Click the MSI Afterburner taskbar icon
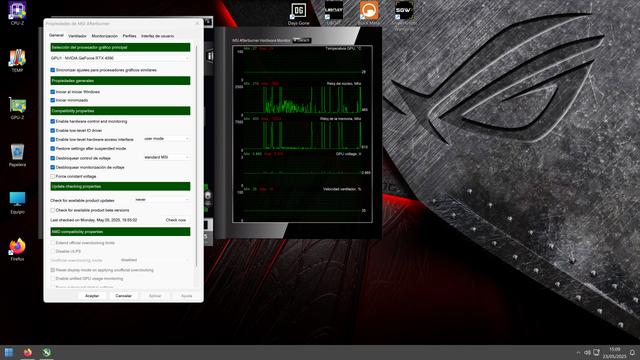The image size is (640, 360). [x=47, y=352]
